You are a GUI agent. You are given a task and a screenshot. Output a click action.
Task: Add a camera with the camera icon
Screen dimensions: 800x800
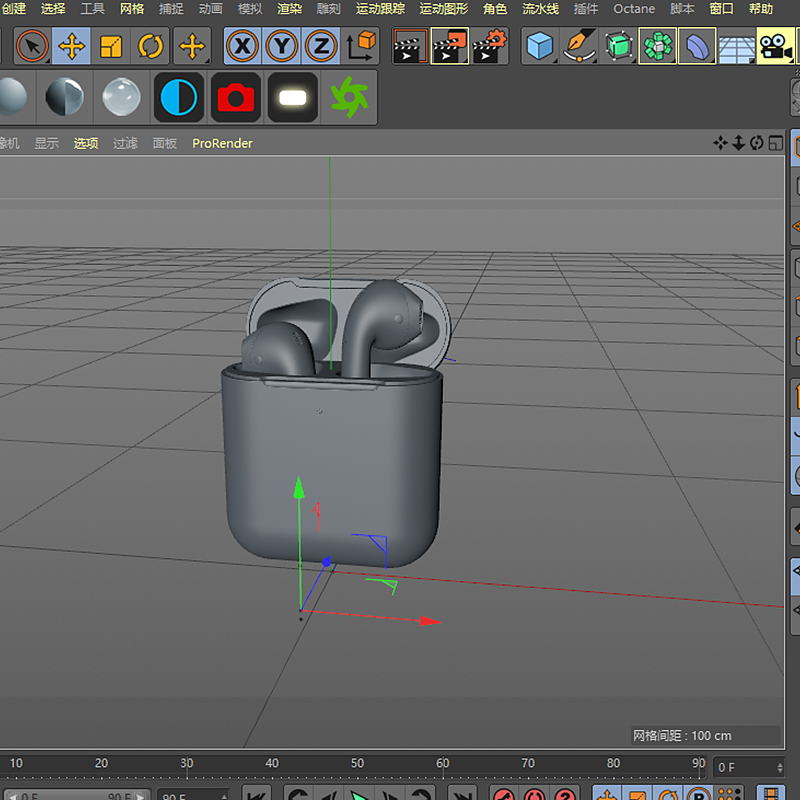pyautogui.click(x=776, y=46)
